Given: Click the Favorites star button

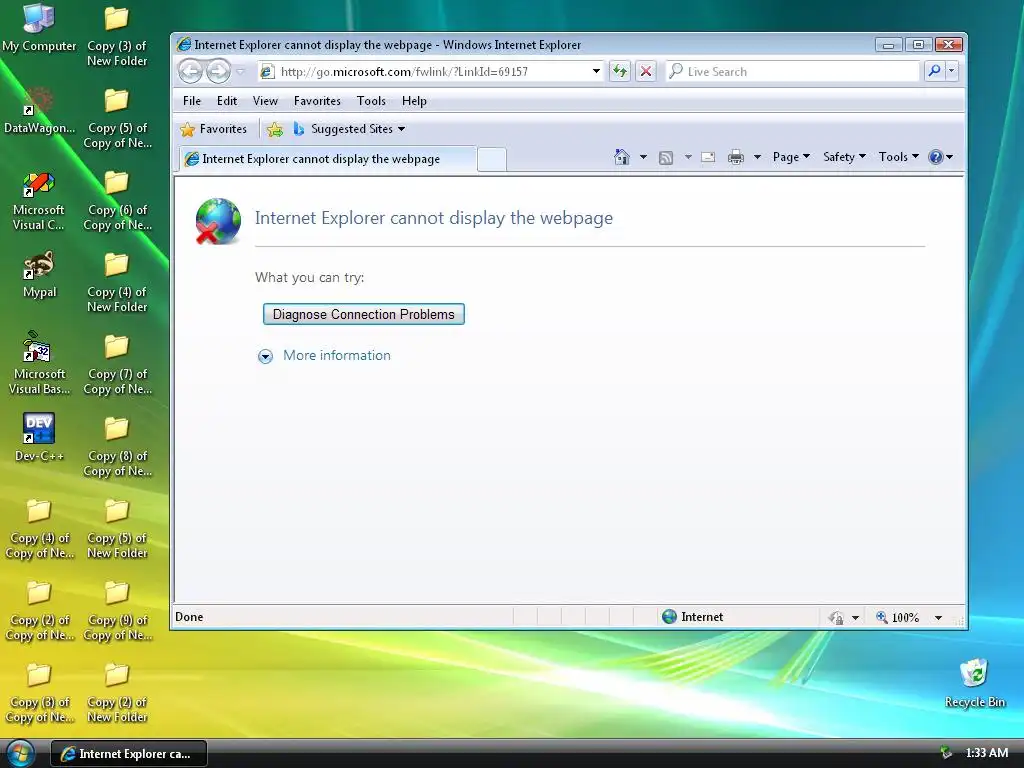Looking at the screenshot, I should click(x=214, y=129).
